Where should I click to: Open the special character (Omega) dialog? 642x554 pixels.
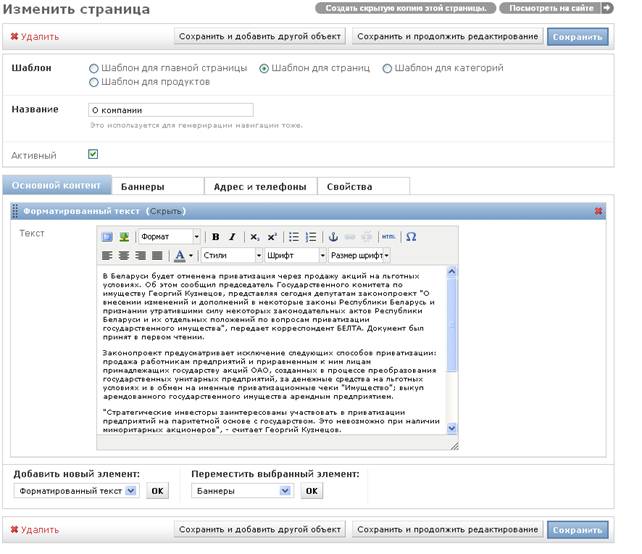point(411,237)
